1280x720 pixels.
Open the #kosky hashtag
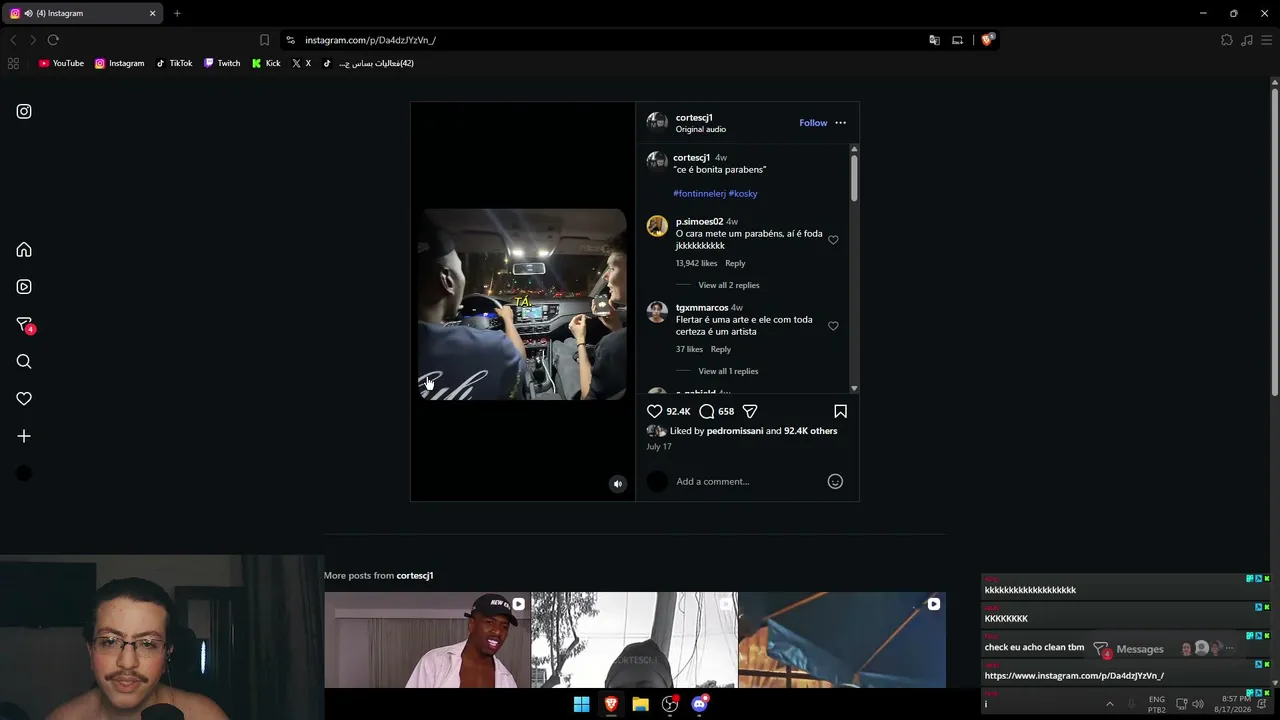[x=743, y=194]
